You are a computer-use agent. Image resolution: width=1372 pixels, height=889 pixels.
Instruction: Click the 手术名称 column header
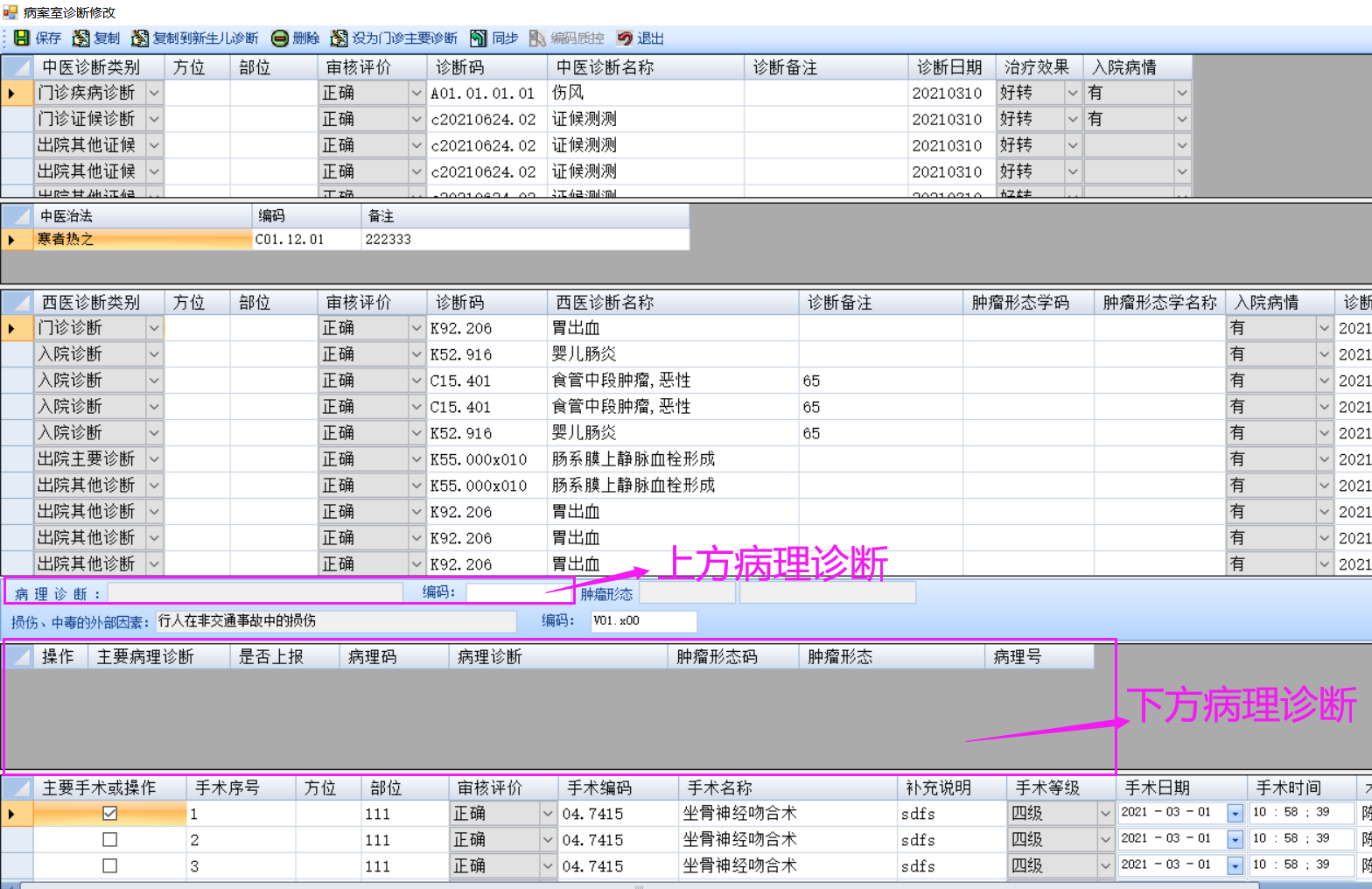pyautogui.click(x=787, y=788)
